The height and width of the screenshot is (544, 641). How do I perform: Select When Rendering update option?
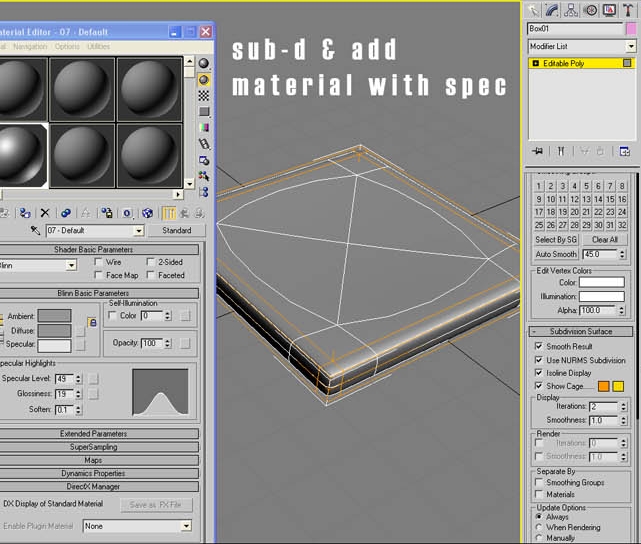[x=539, y=527]
